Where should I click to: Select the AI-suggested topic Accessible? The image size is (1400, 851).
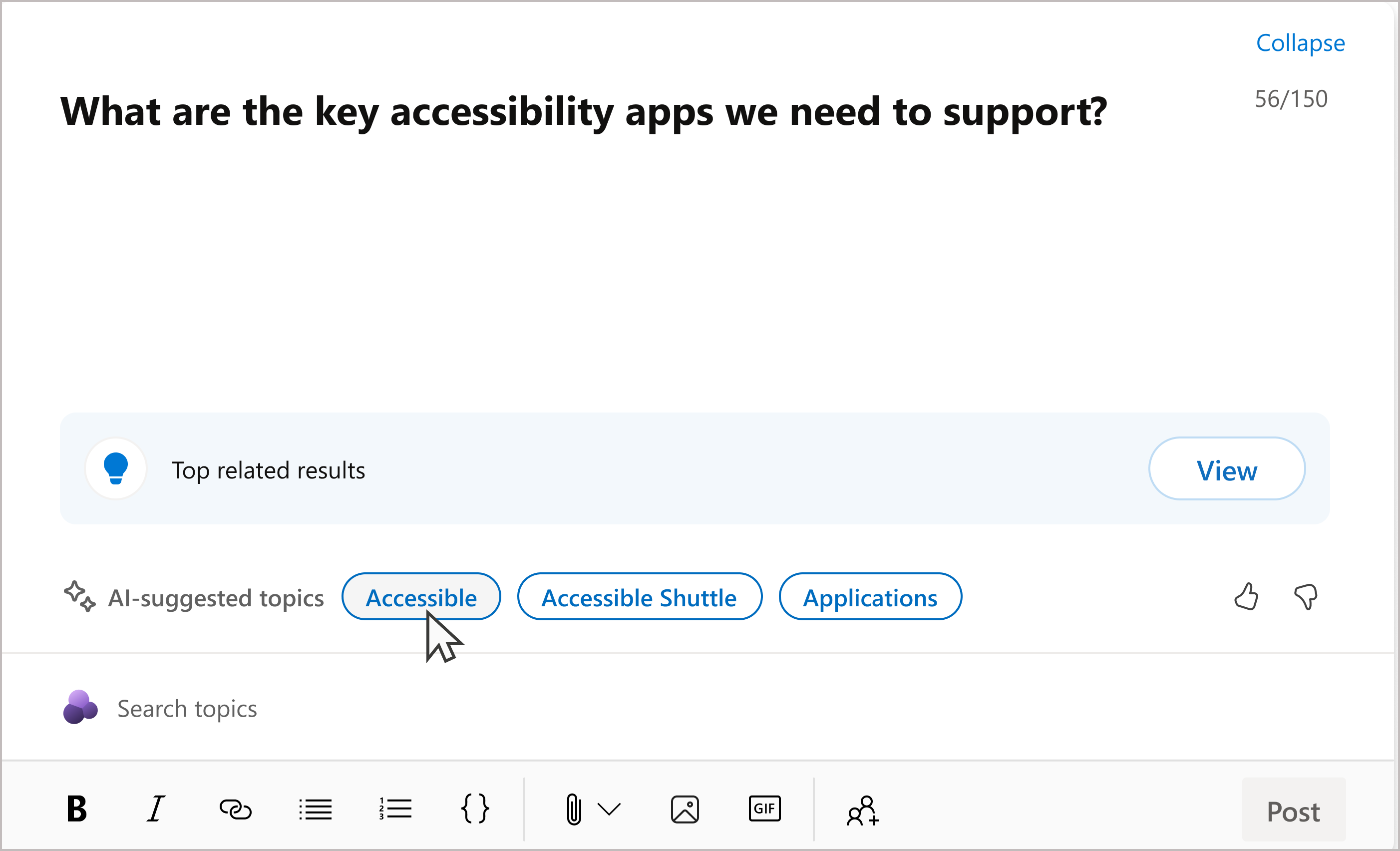coord(420,597)
